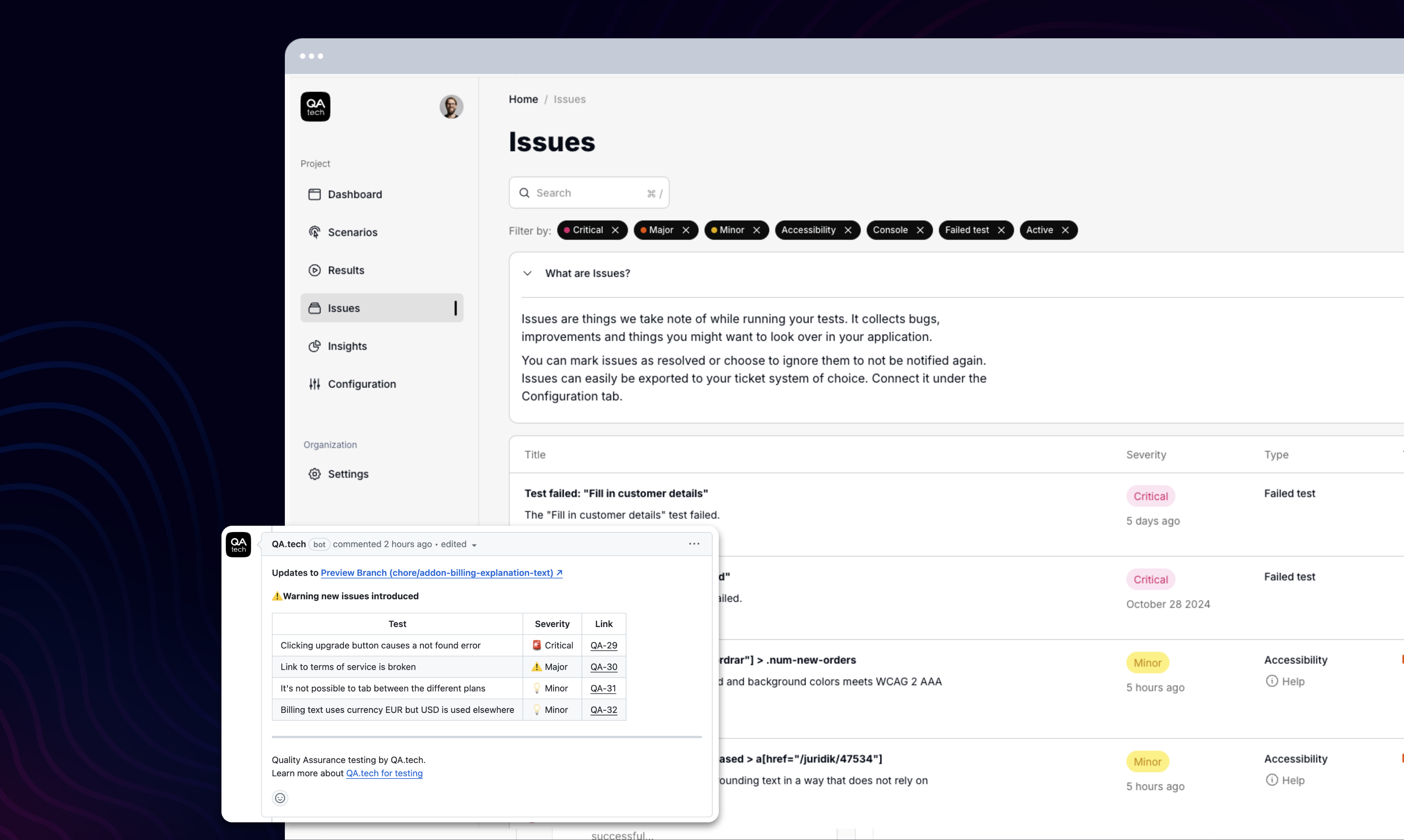Click the Title column header
This screenshot has width=1404, height=840.
534,455
